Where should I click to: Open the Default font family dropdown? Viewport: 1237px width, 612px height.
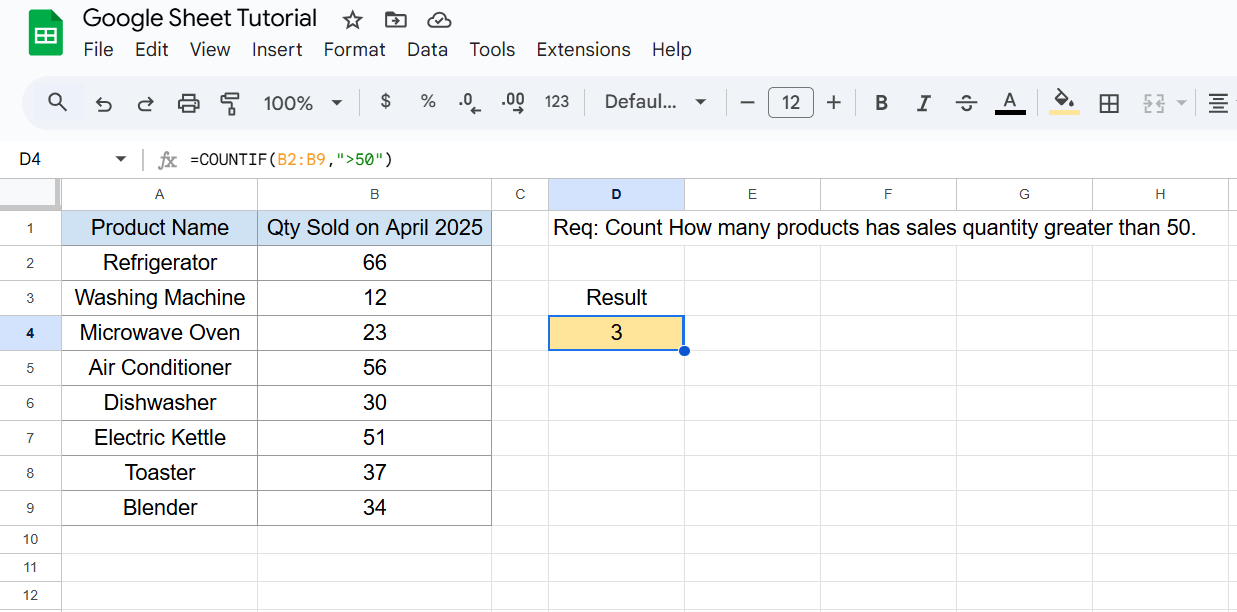[656, 103]
